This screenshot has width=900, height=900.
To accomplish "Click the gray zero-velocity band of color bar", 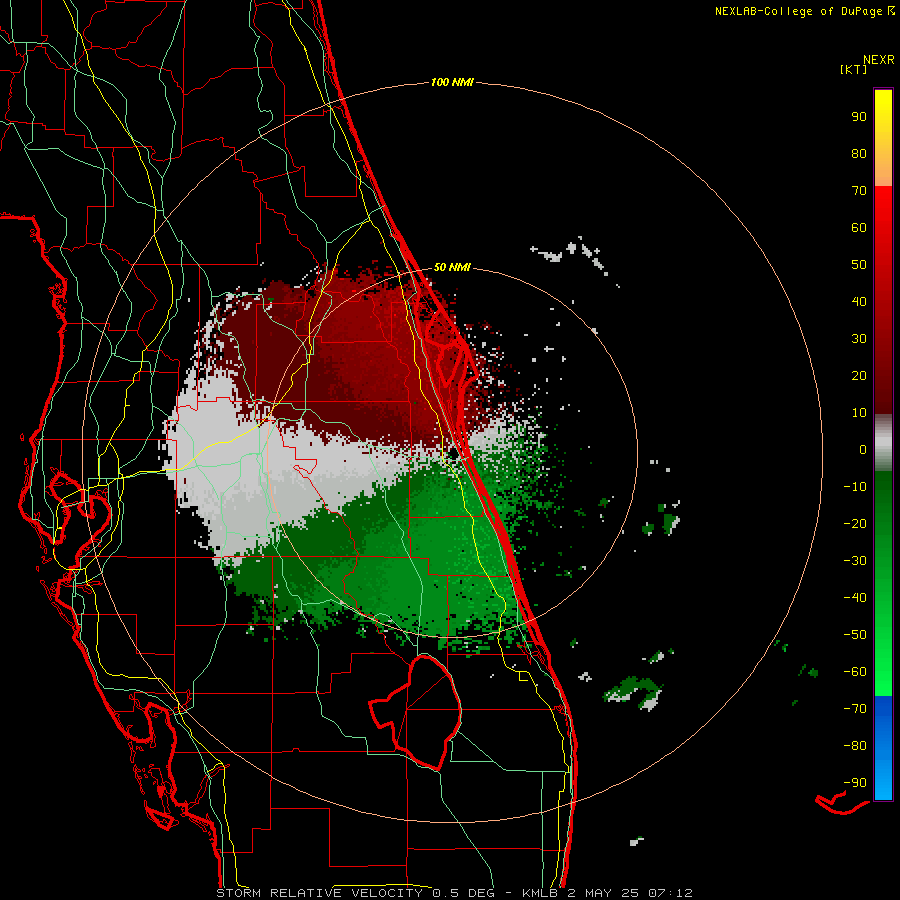I will coord(883,443).
